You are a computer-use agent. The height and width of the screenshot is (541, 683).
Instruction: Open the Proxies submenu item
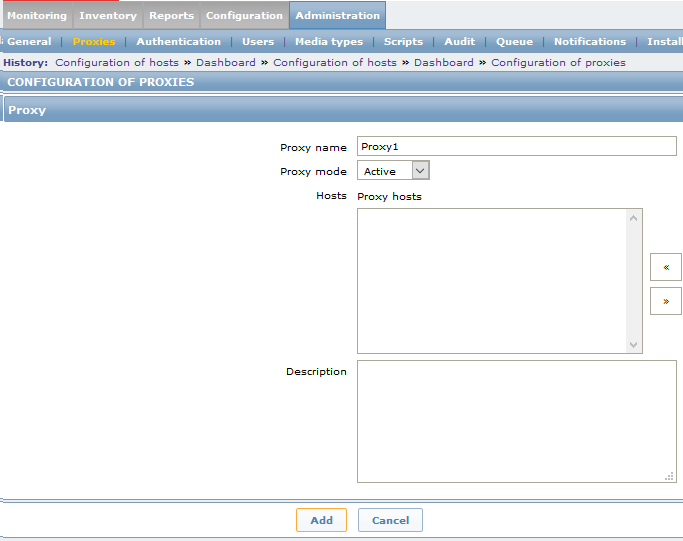(94, 41)
